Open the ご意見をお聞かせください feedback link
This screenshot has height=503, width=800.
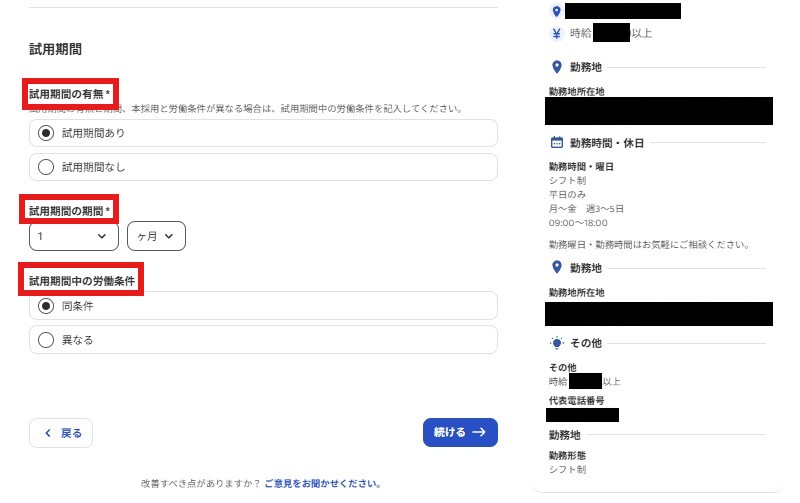[x=323, y=483]
